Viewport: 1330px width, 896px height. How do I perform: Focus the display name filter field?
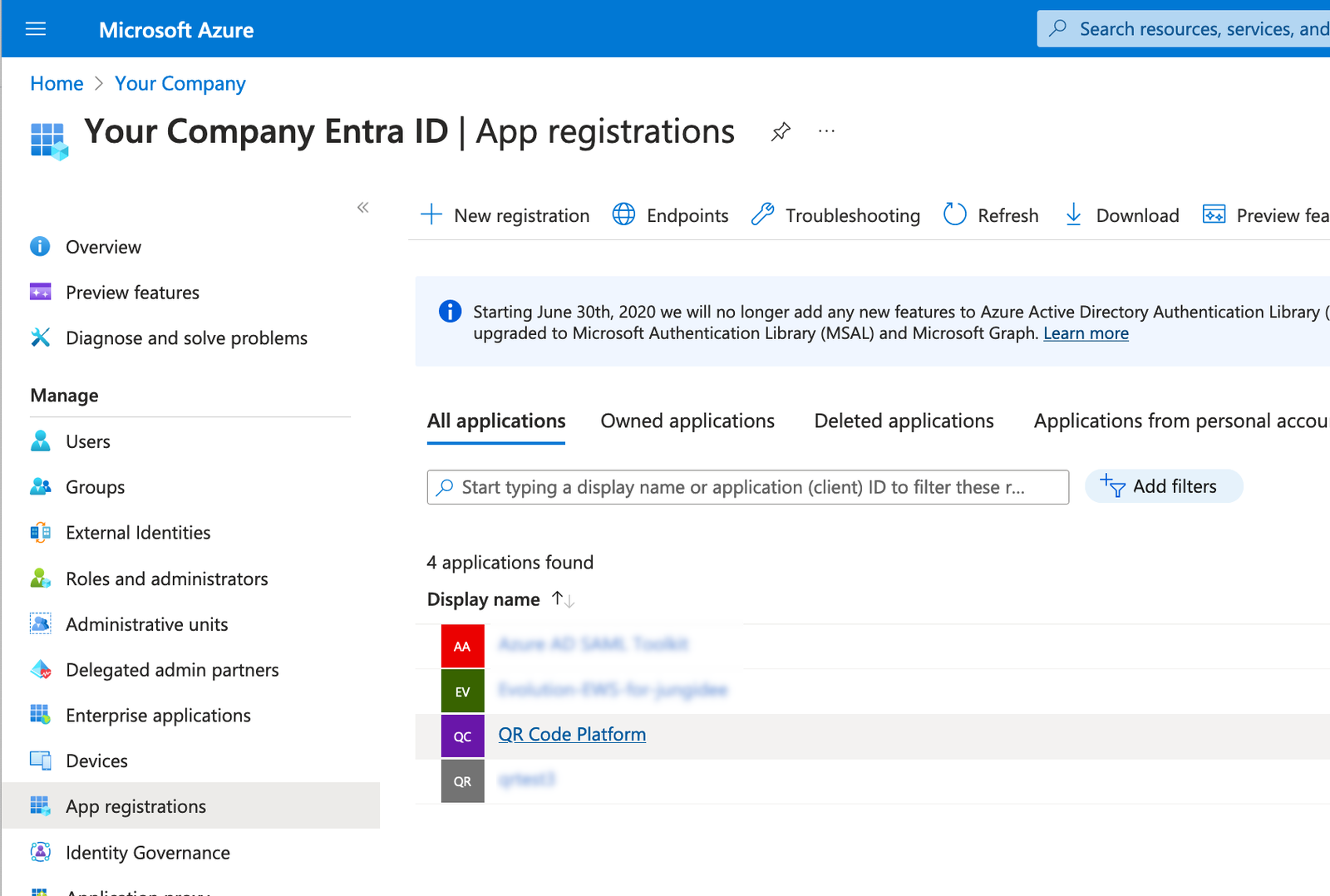[x=748, y=487]
